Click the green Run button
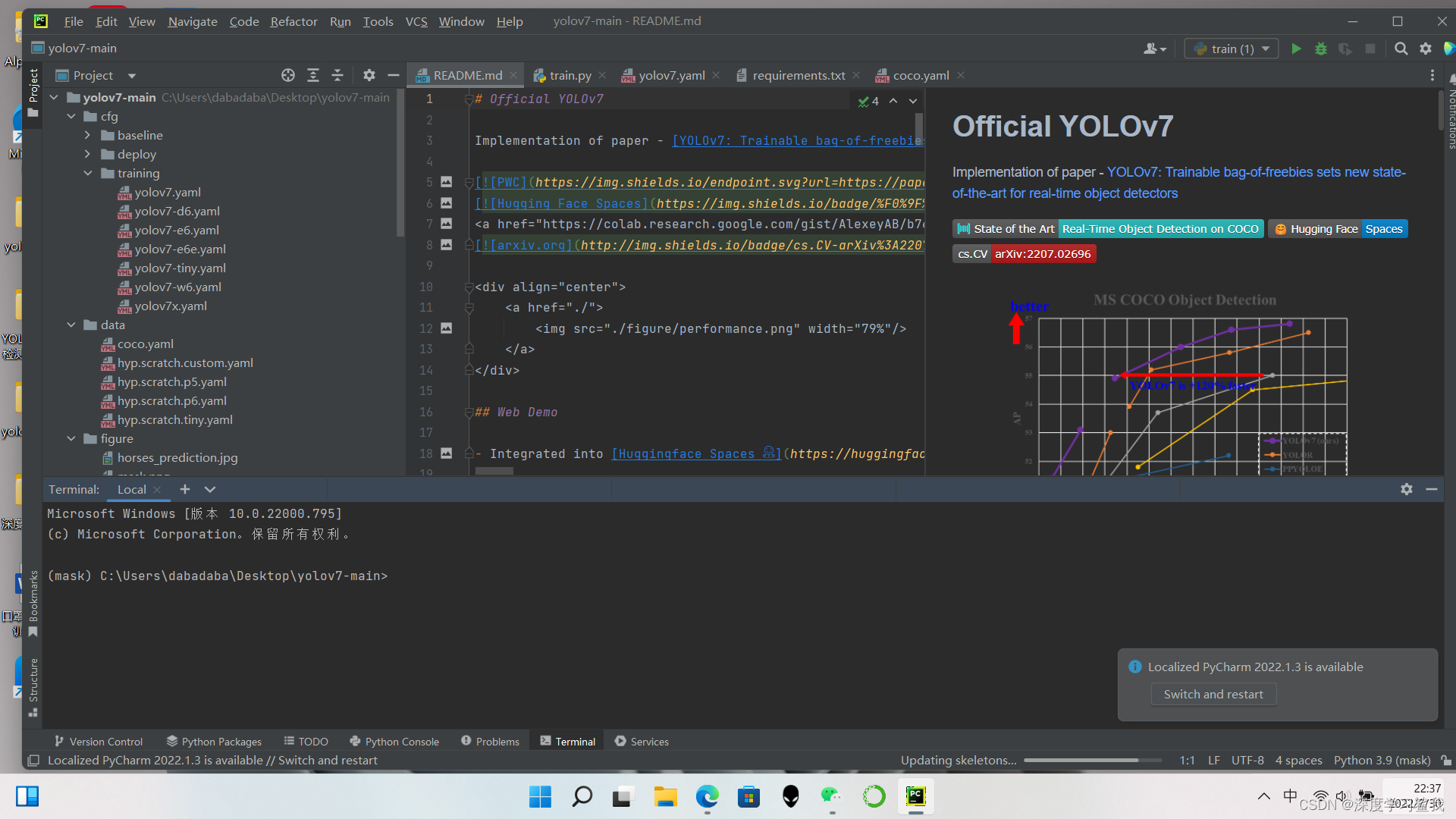This screenshot has width=1456, height=819. point(1296,49)
